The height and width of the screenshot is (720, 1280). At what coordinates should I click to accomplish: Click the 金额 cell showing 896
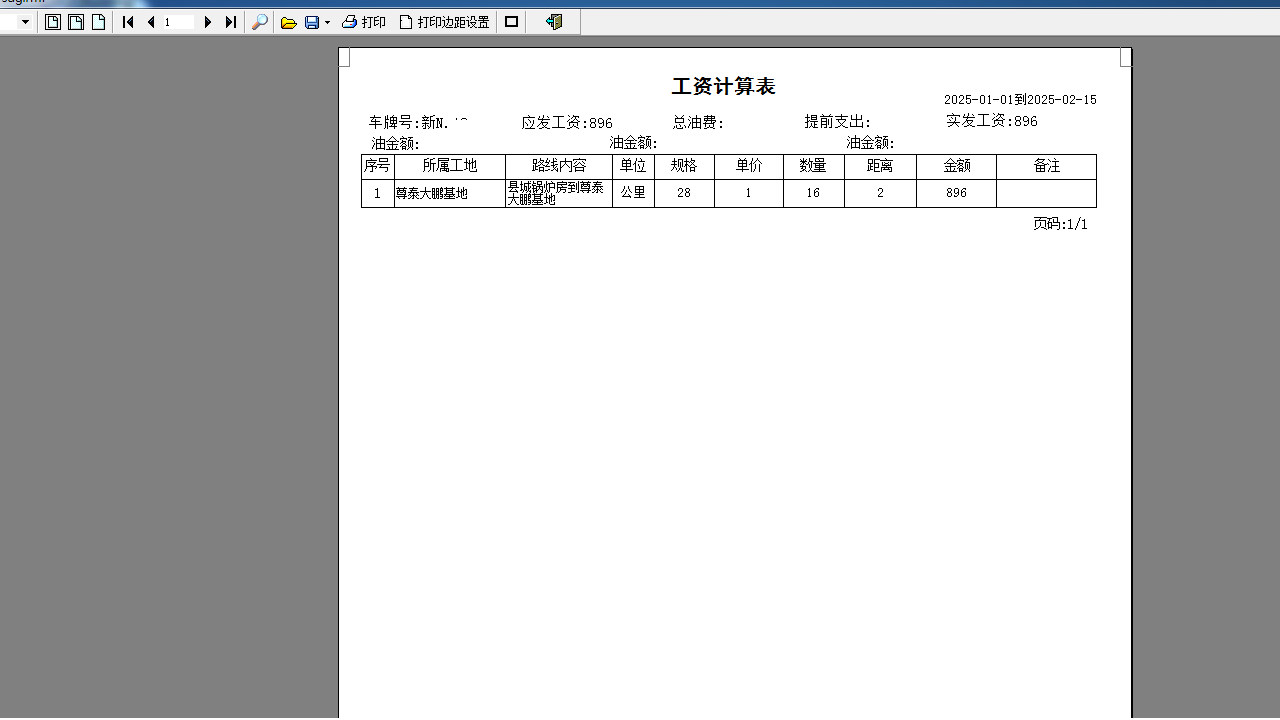(956, 193)
